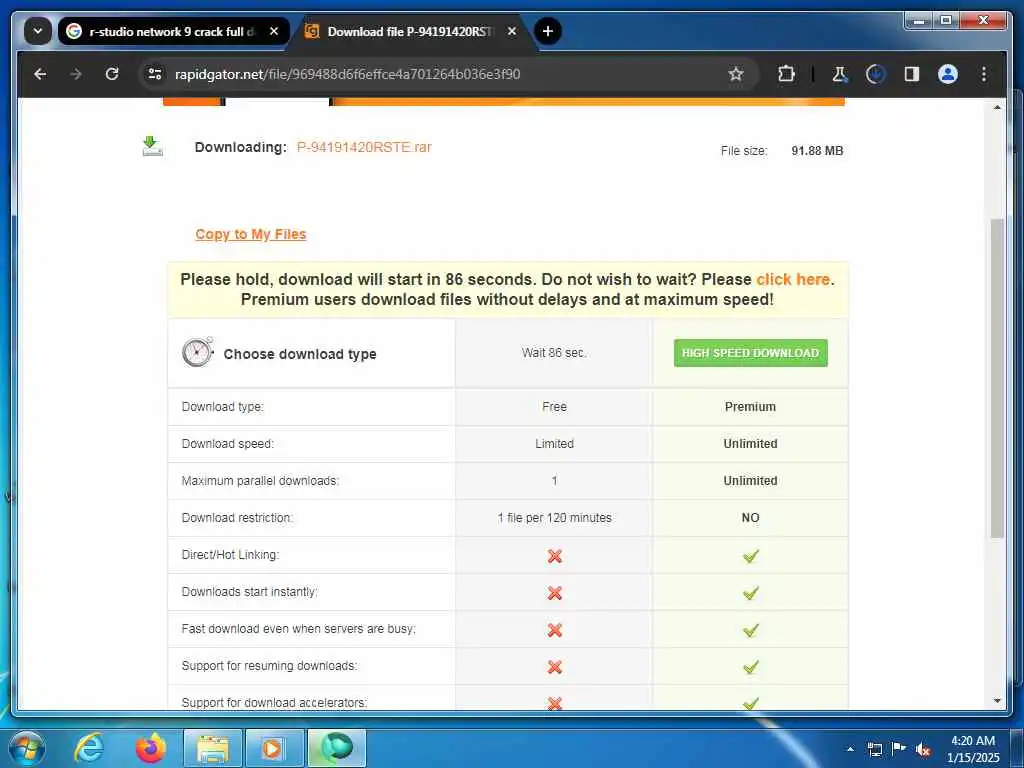Click the HIGH SPEED DOWNLOAD button
Image resolution: width=1024 pixels, height=768 pixels.
pos(750,353)
